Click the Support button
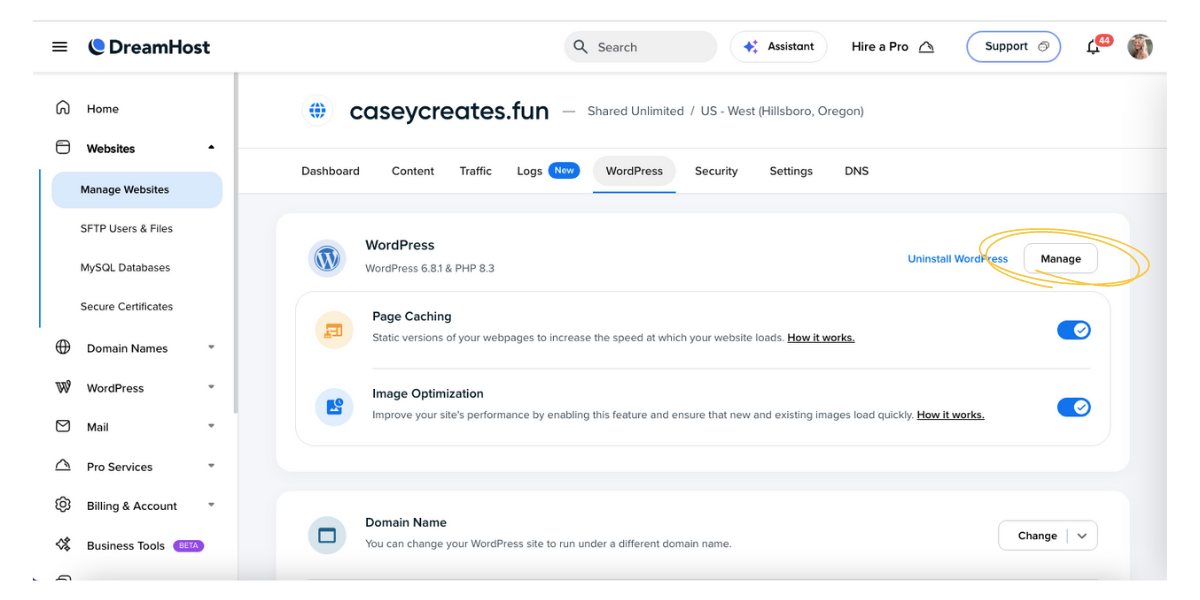Screen dimensions: 1200x600 (1013, 47)
